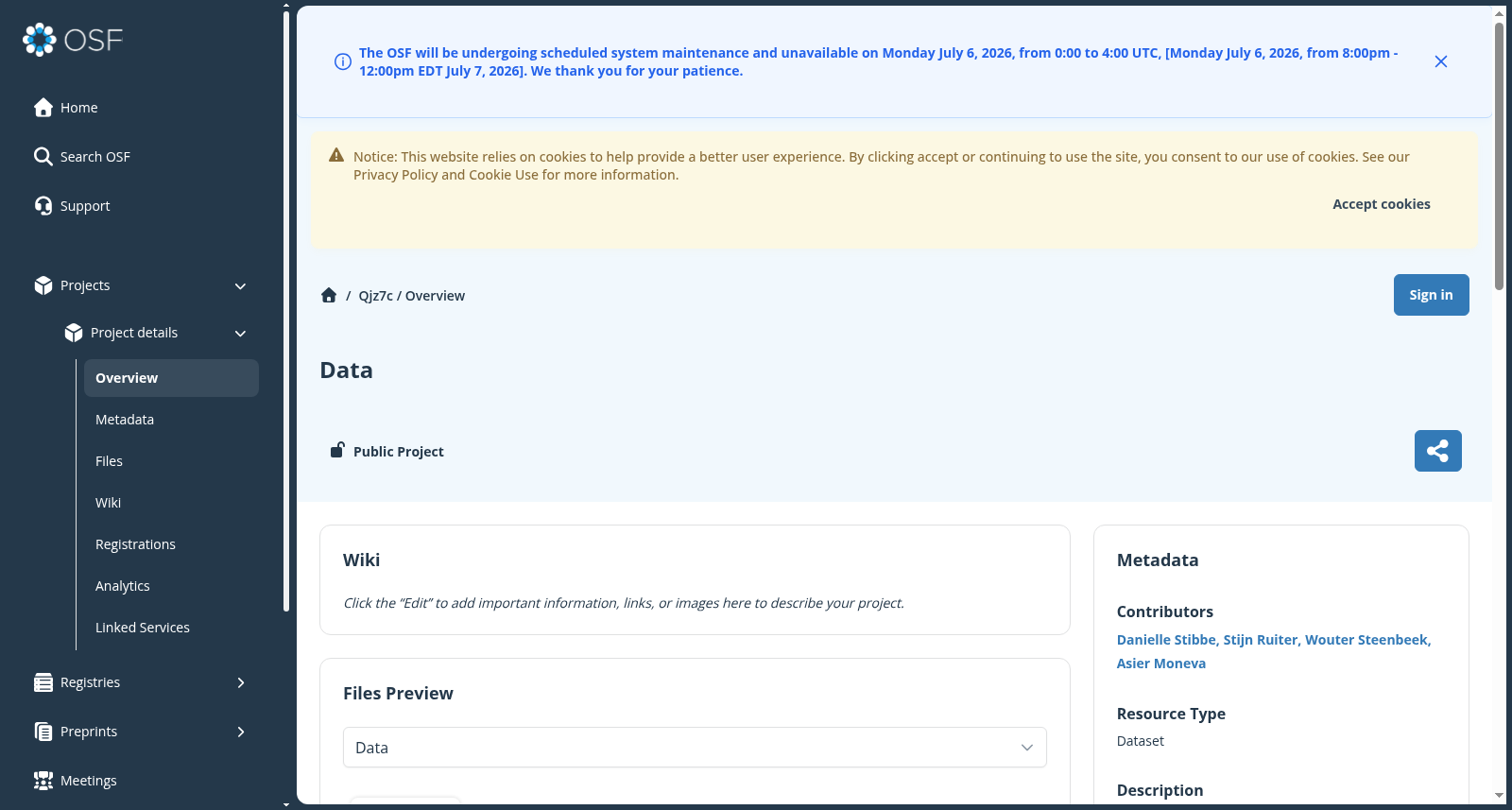Click the Sign in button
This screenshot has height=810, width=1512.
(1432, 295)
